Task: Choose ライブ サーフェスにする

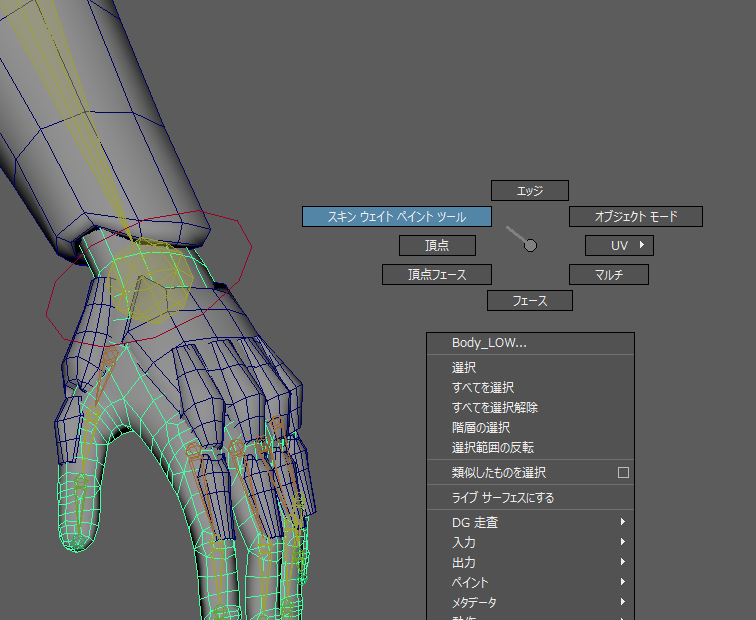Action: [503, 498]
